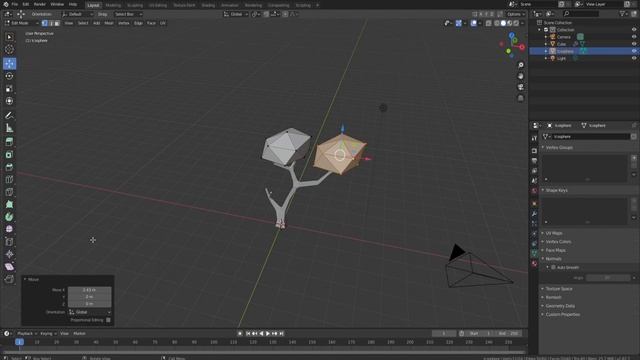Toggle X-ray display in viewport header
Viewport: 640px width, 360px height.
pyautogui.click(x=489, y=23)
